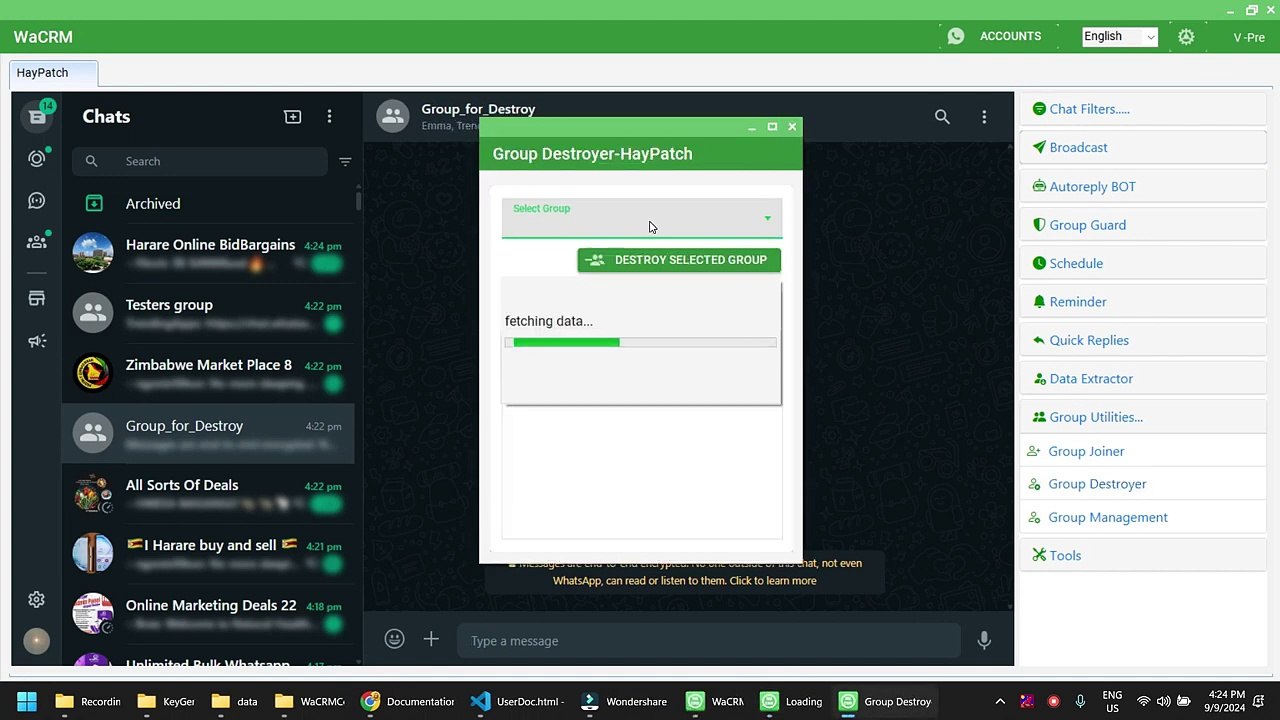Expand the Tools section
1280x720 pixels.
[x=1143, y=555]
